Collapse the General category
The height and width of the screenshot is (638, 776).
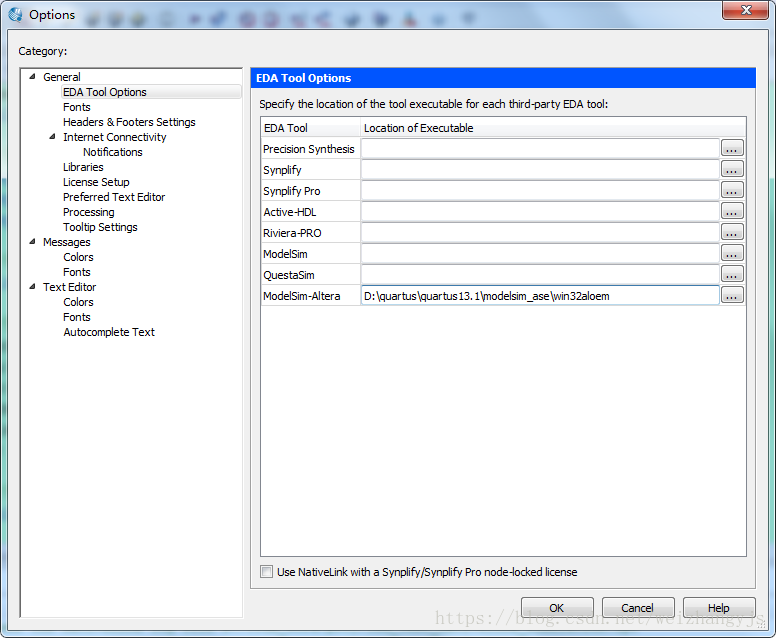[33, 76]
